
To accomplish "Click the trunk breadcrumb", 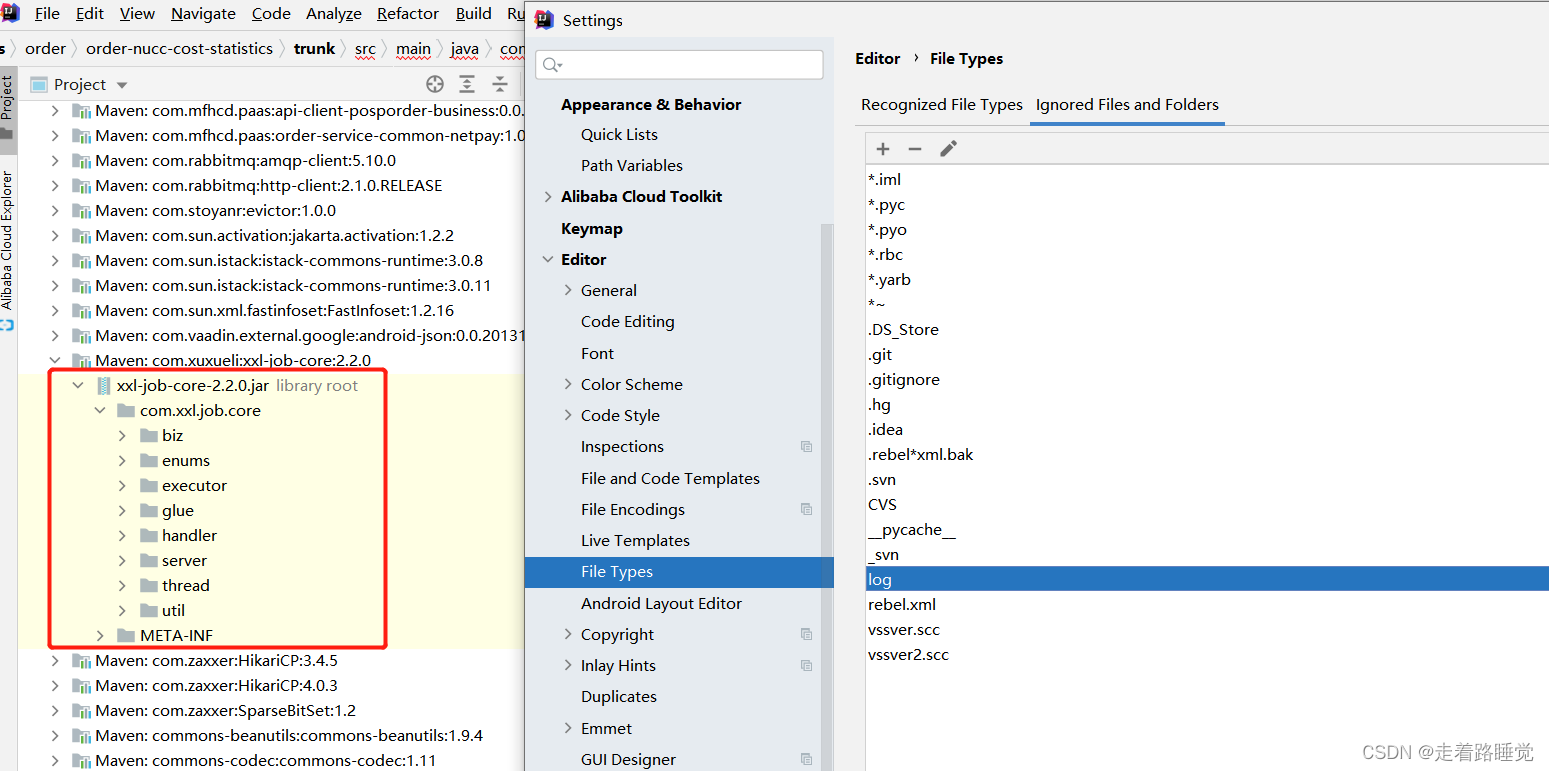I will click(314, 49).
